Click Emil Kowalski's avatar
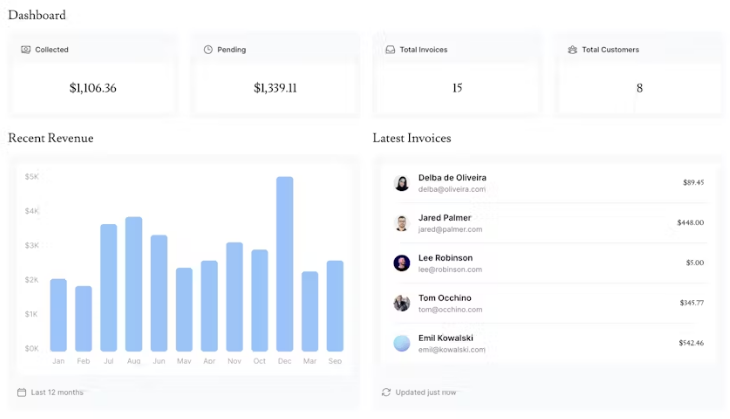The width and height of the screenshot is (730, 419). (401, 343)
